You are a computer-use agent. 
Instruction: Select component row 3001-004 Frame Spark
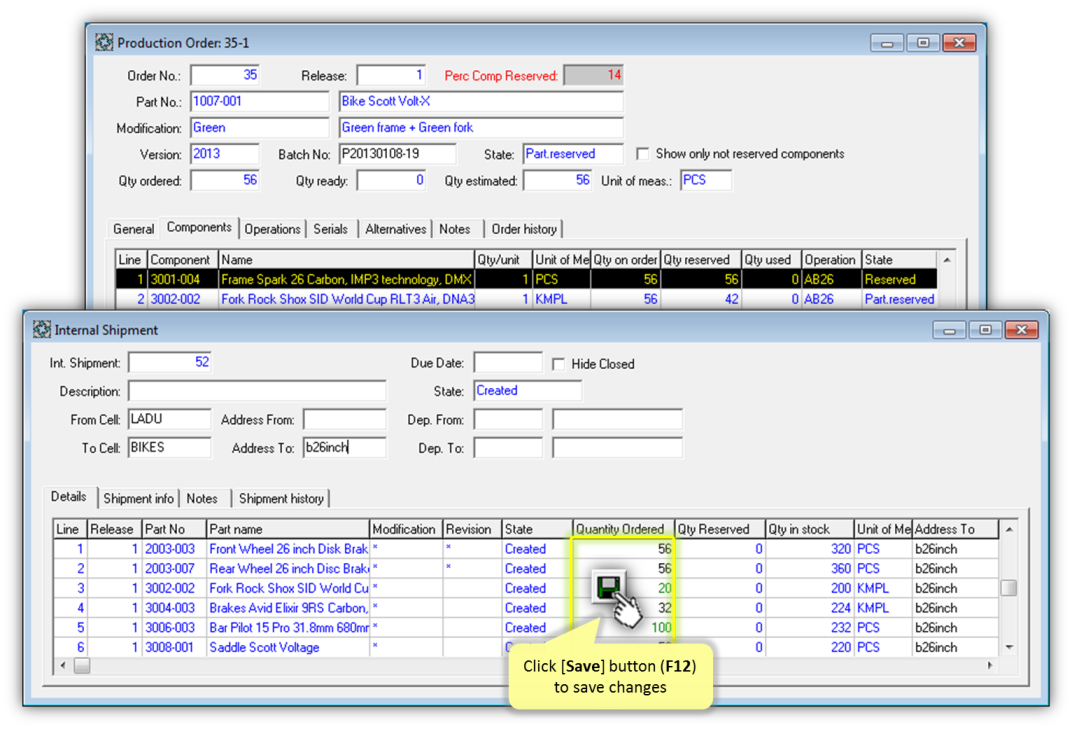(x=526, y=279)
